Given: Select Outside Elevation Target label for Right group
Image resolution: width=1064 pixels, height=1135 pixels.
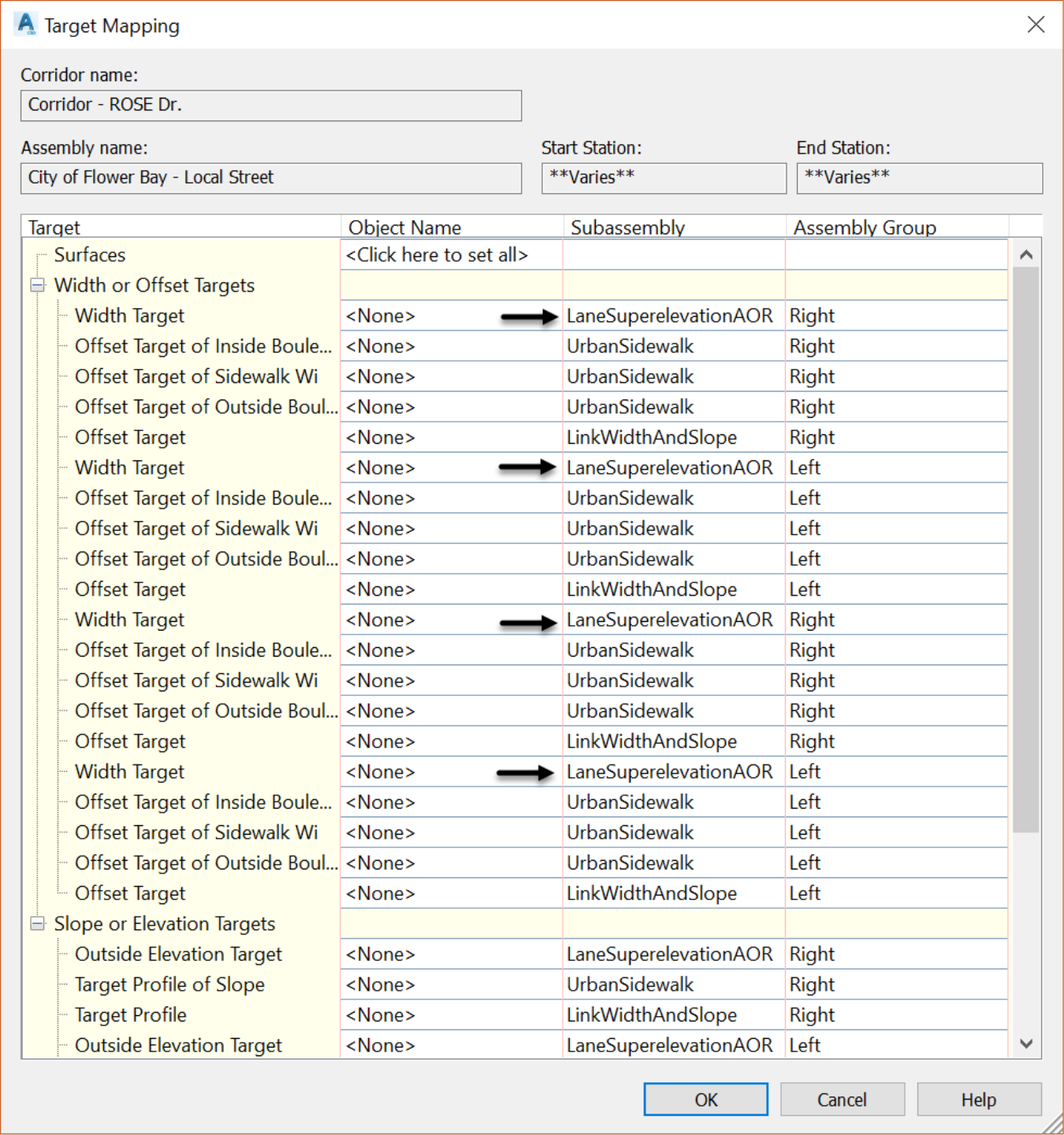Looking at the screenshot, I should click(x=178, y=955).
